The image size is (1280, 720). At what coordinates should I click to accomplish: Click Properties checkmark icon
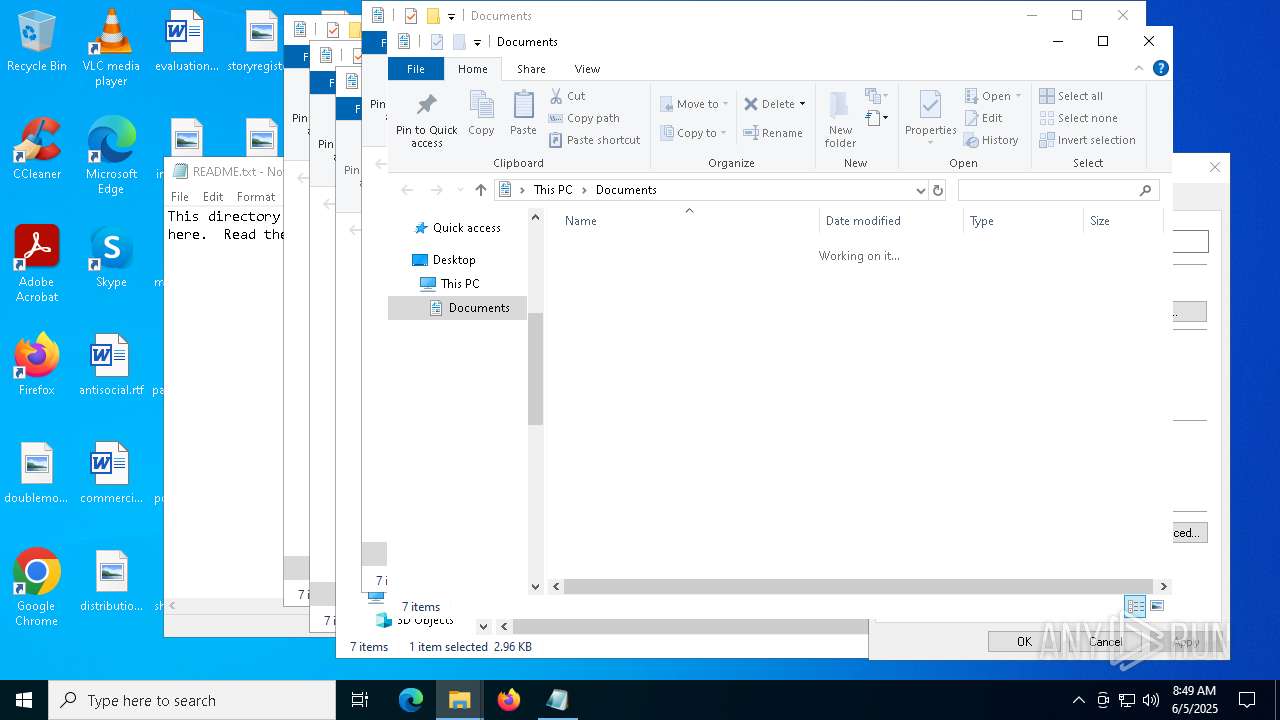tap(930, 105)
